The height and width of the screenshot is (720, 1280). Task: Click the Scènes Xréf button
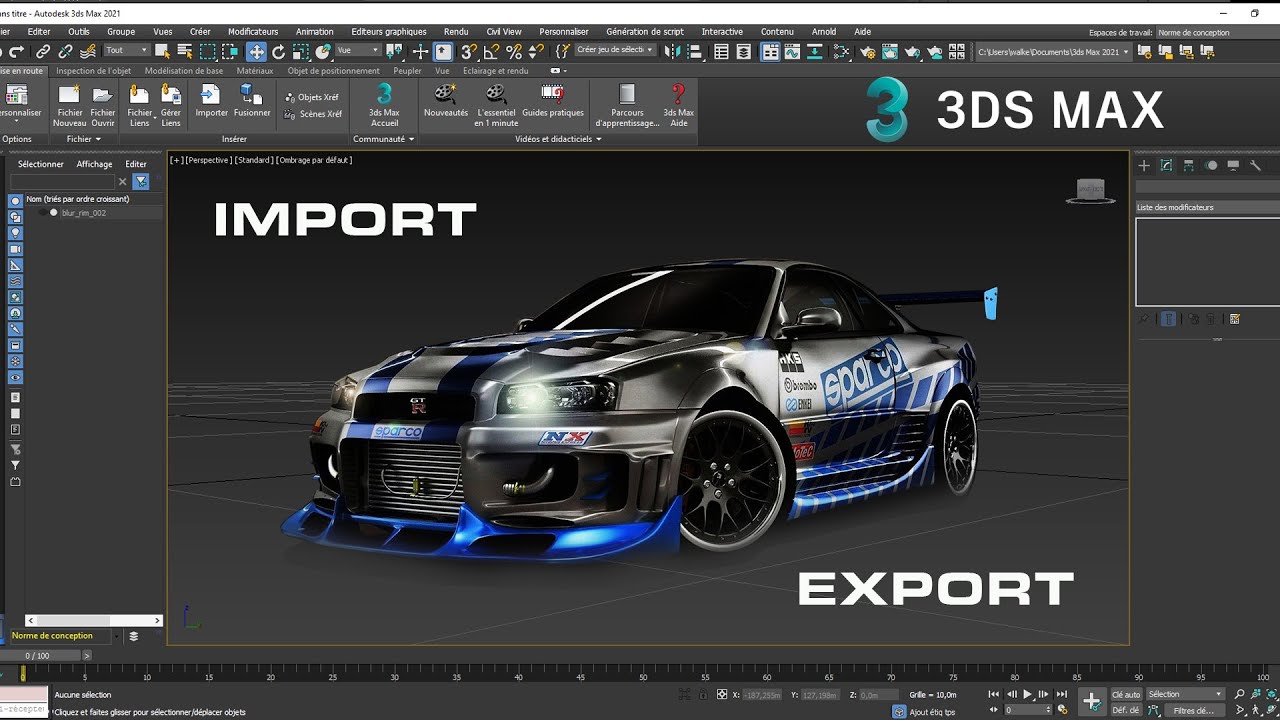[x=314, y=114]
